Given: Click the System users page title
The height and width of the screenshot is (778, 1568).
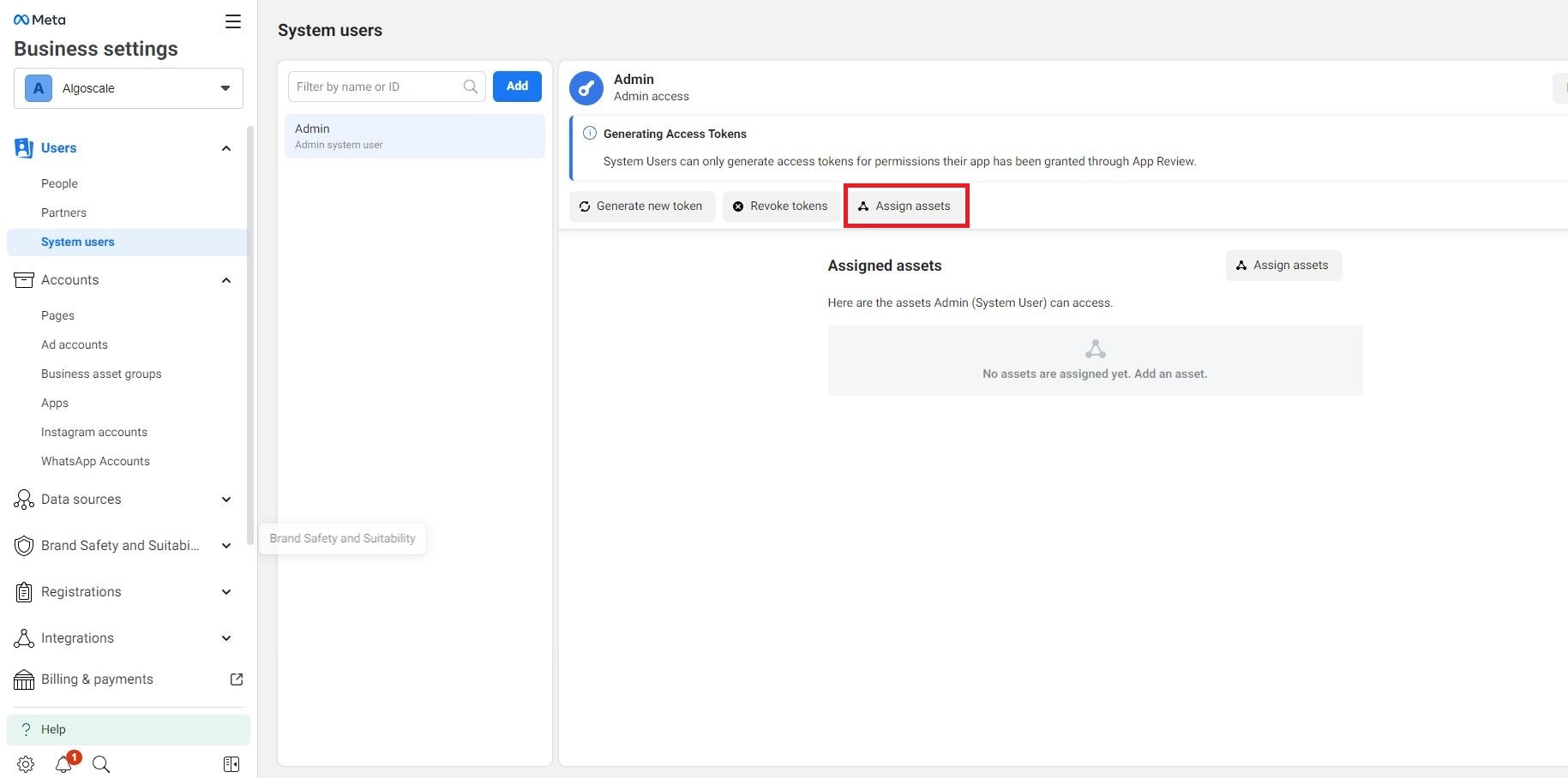Looking at the screenshot, I should 330,30.
